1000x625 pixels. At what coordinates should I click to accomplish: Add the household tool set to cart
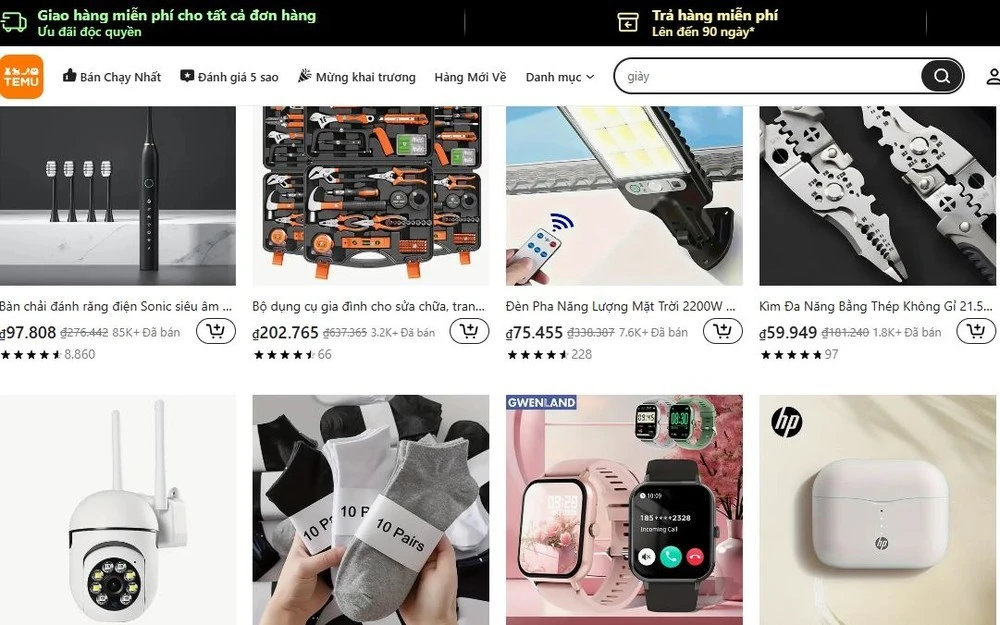469,331
